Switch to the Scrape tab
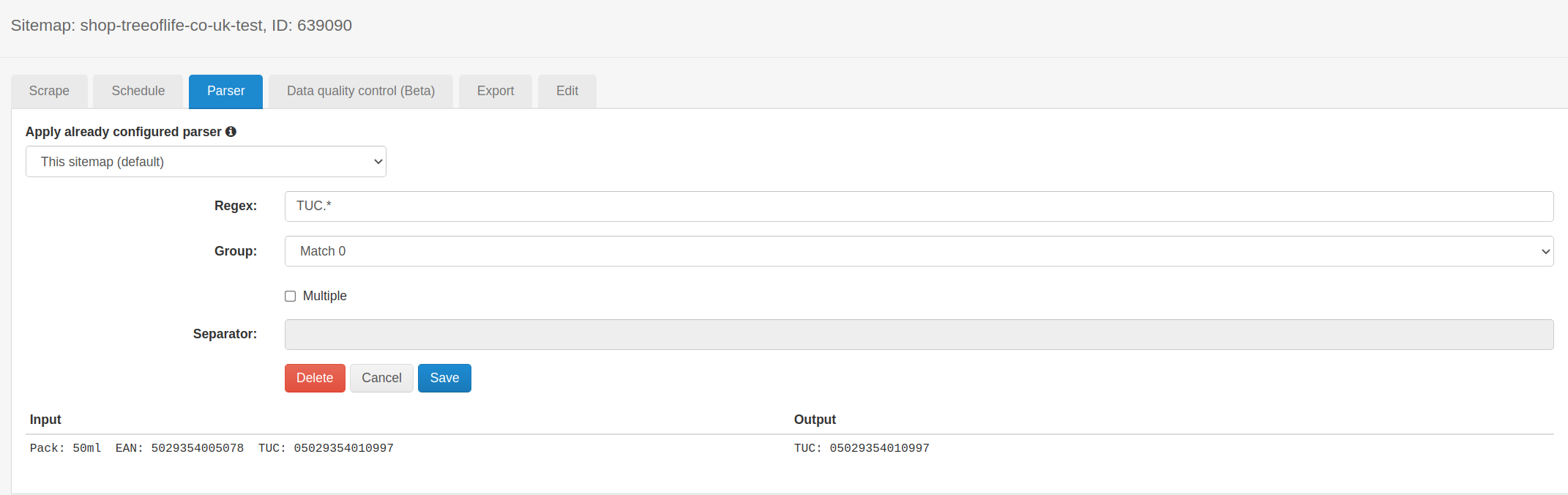This screenshot has width=1568, height=495. click(49, 91)
